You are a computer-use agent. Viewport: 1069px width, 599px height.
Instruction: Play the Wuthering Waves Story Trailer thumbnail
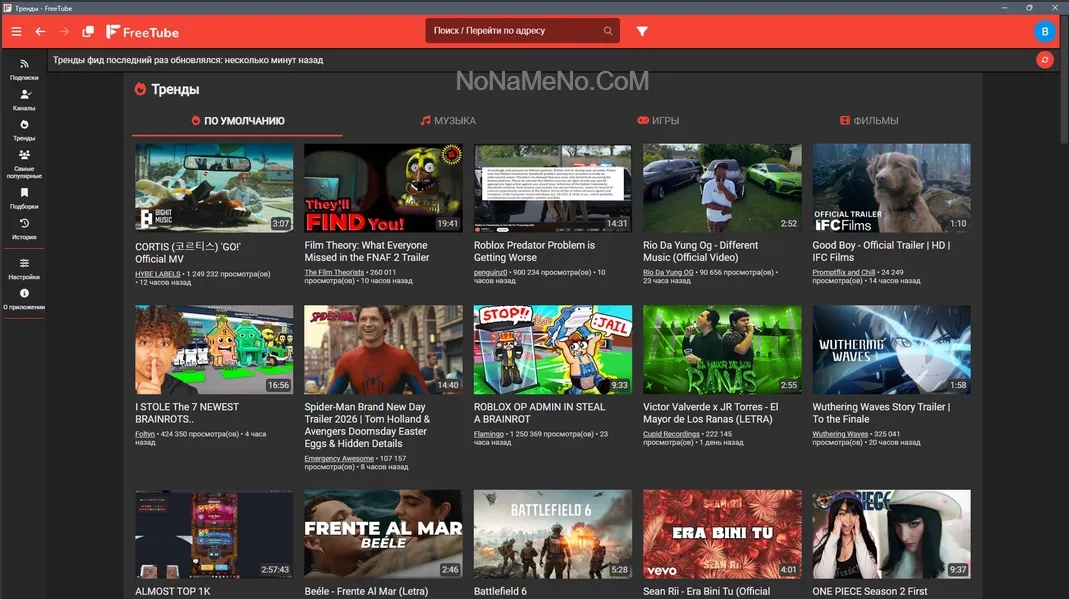point(891,350)
